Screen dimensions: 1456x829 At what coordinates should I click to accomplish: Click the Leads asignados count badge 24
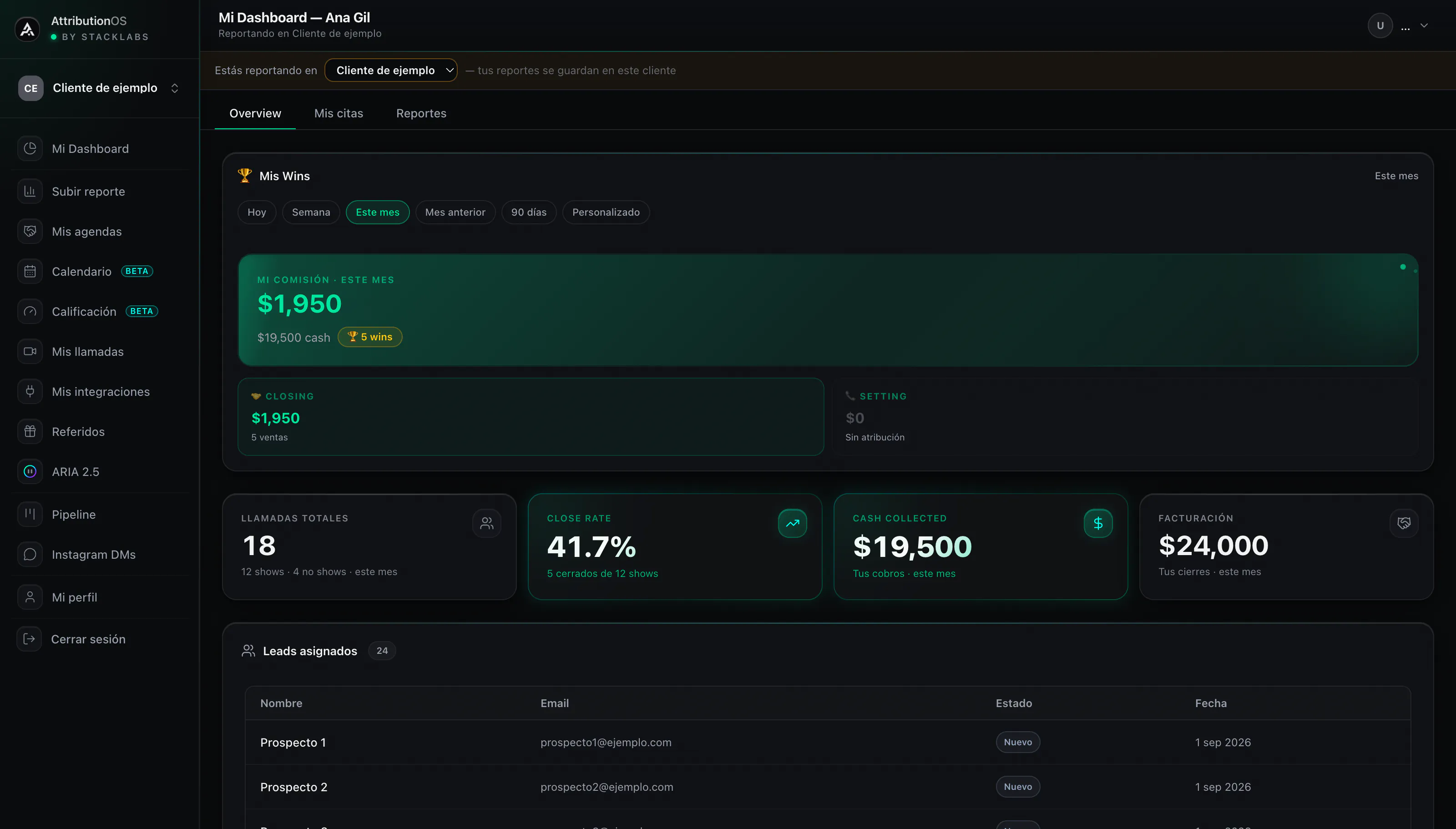pos(382,651)
